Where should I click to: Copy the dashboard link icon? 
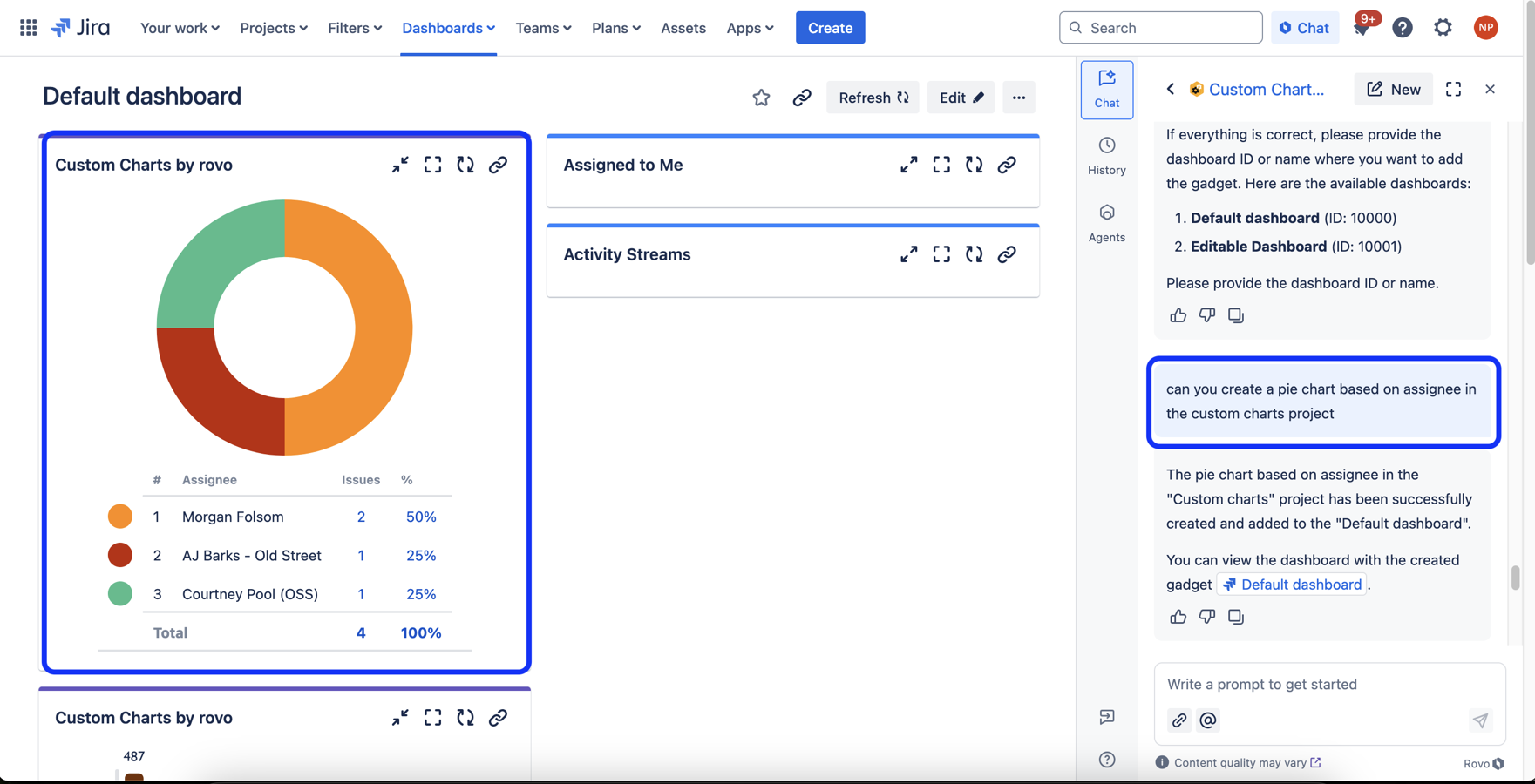(x=801, y=98)
